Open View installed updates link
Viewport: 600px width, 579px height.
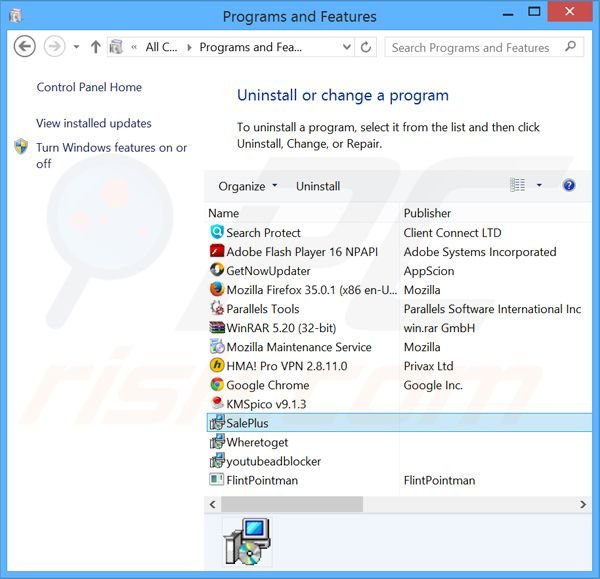pyautogui.click(x=94, y=123)
